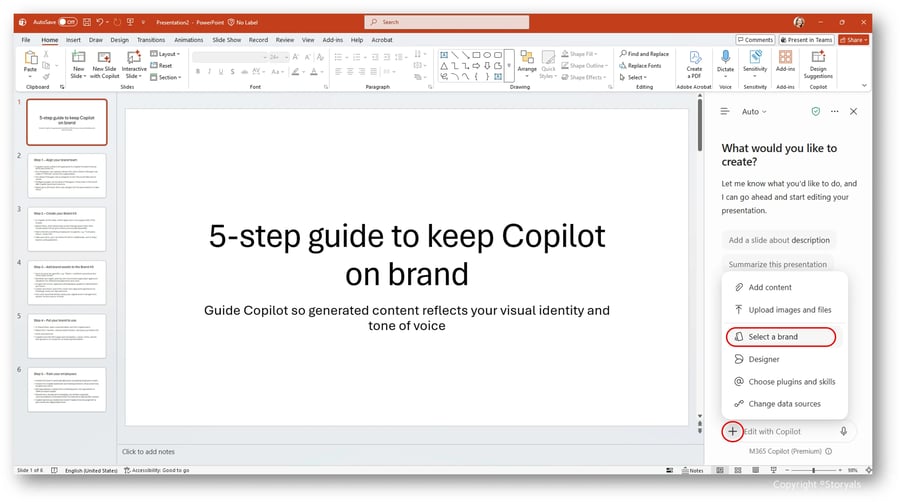The width and height of the screenshot is (900, 502).
Task: Choose plugins and skills option
Action: [785, 382]
